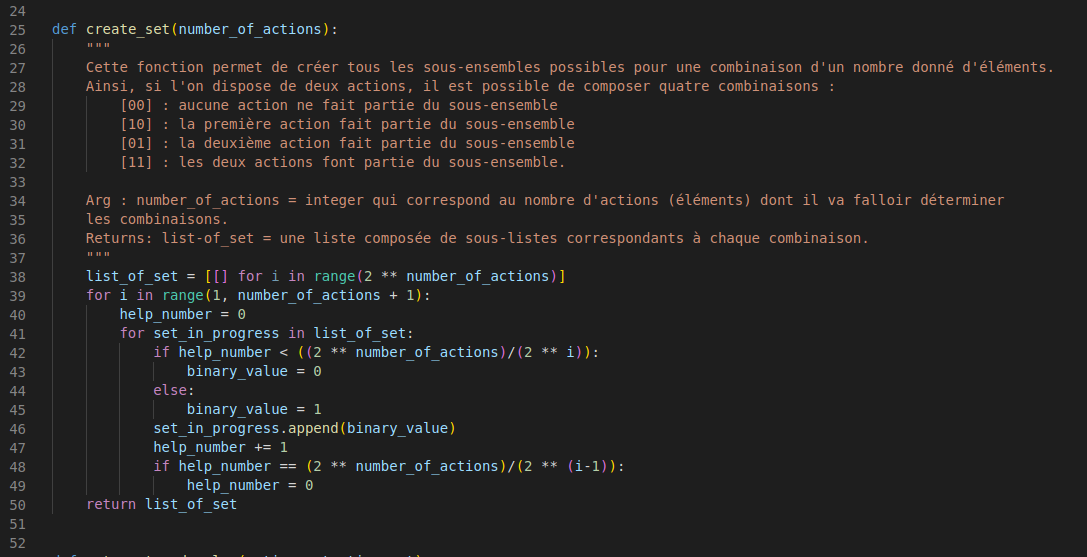The width and height of the screenshot is (1087, 557).
Task: Click line number 38 in the gutter
Action: [17, 276]
